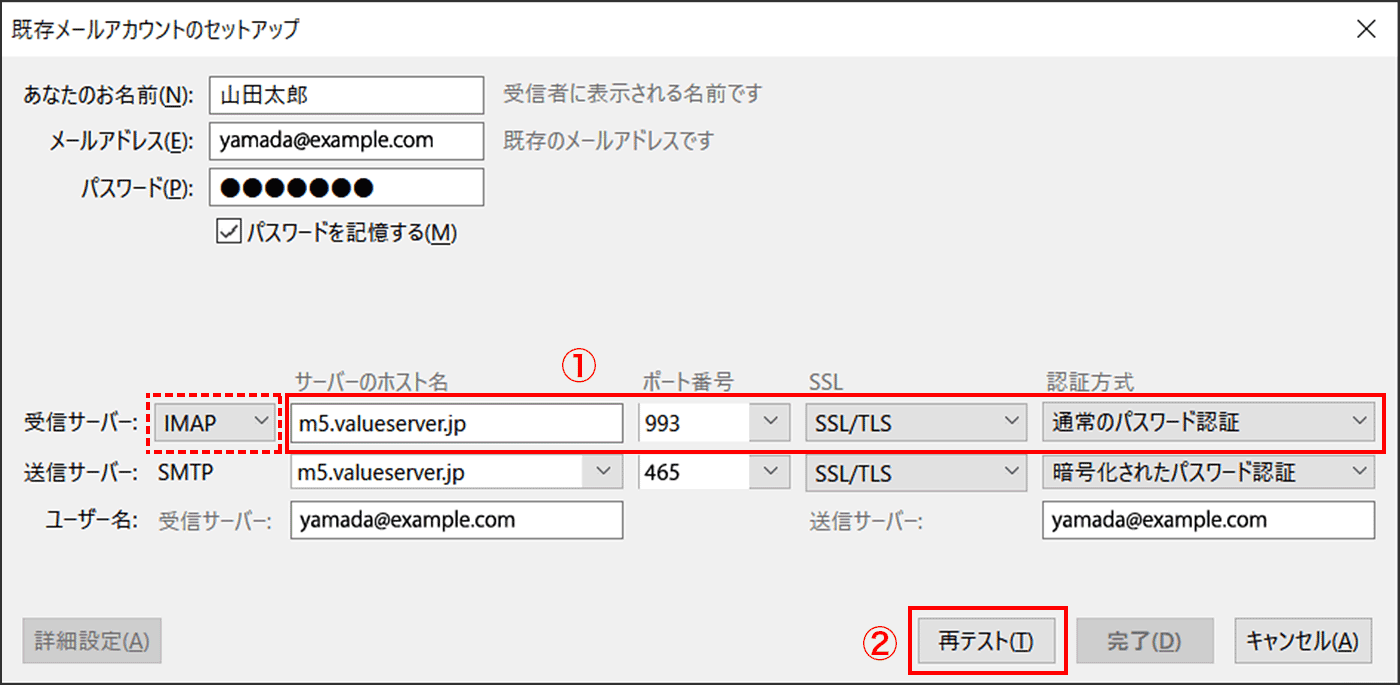Open the incoming server SSL/TLS dropdown
The image size is (1400, 685).
click(x=916, y=423)
